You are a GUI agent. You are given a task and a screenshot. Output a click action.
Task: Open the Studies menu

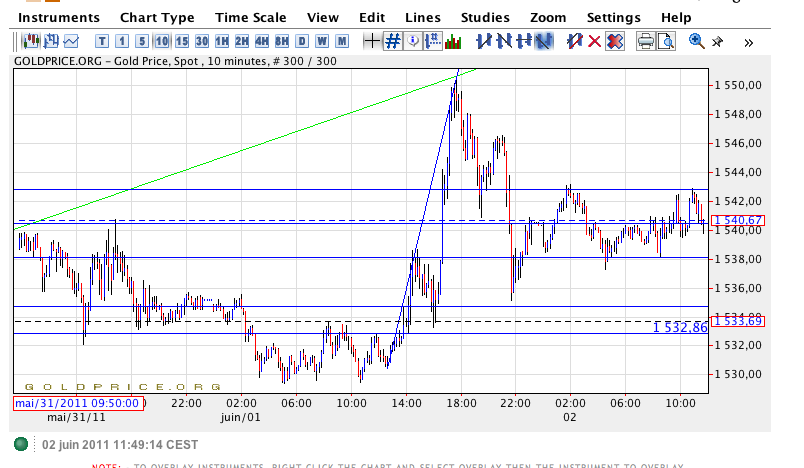click(x=485, y=17)
